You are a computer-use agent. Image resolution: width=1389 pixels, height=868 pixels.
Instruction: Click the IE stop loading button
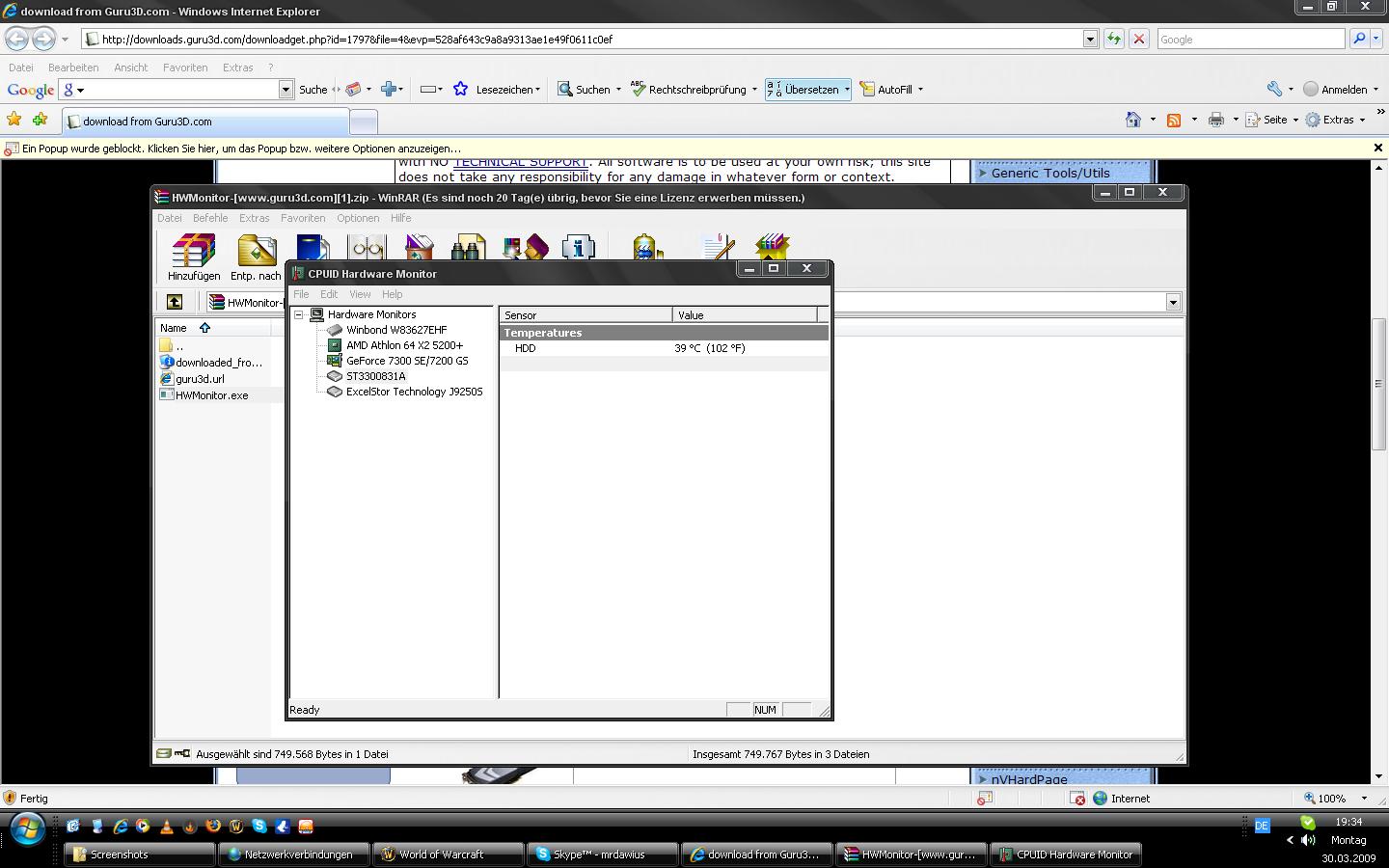pos(1139,40)
